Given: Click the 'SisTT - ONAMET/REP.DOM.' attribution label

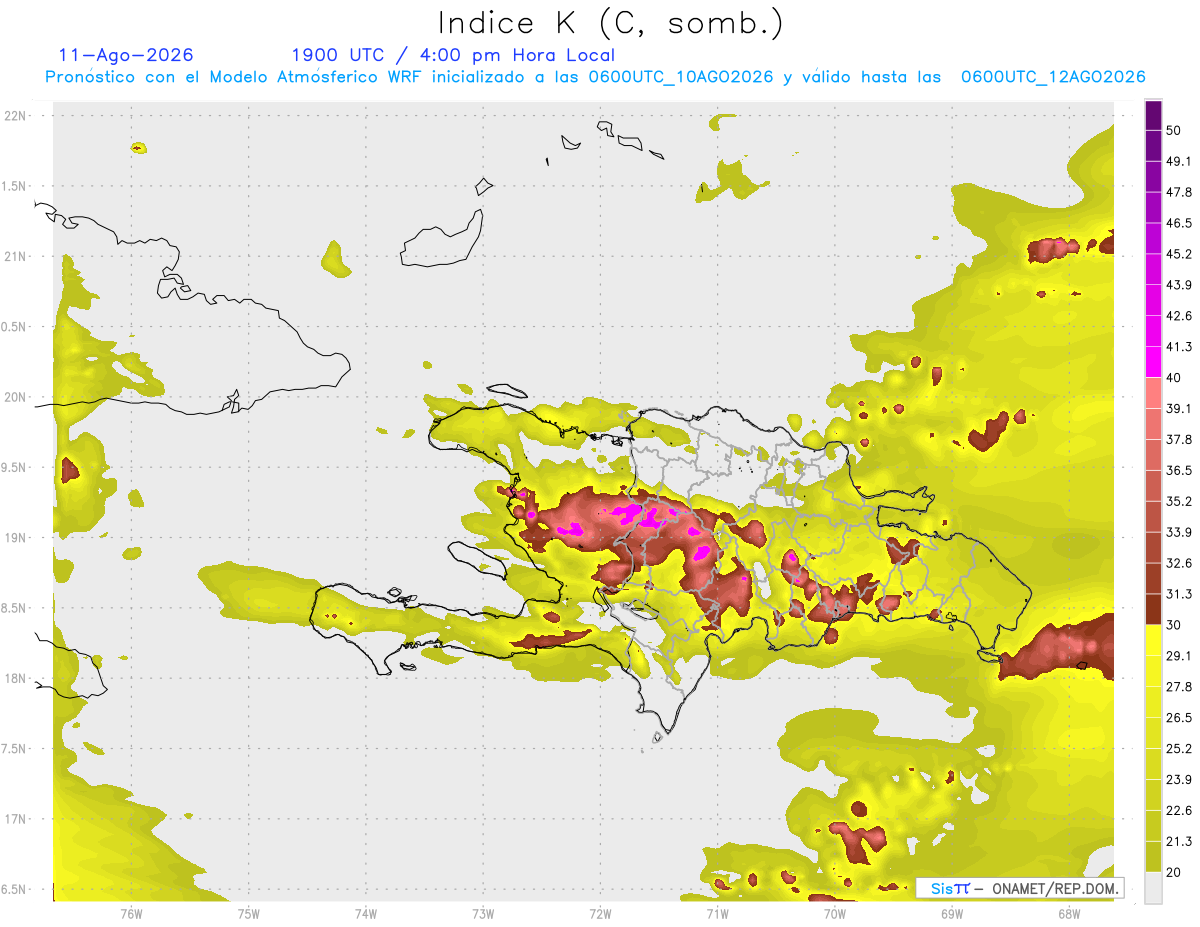Looking at the screenshot, I should 1020,888.
